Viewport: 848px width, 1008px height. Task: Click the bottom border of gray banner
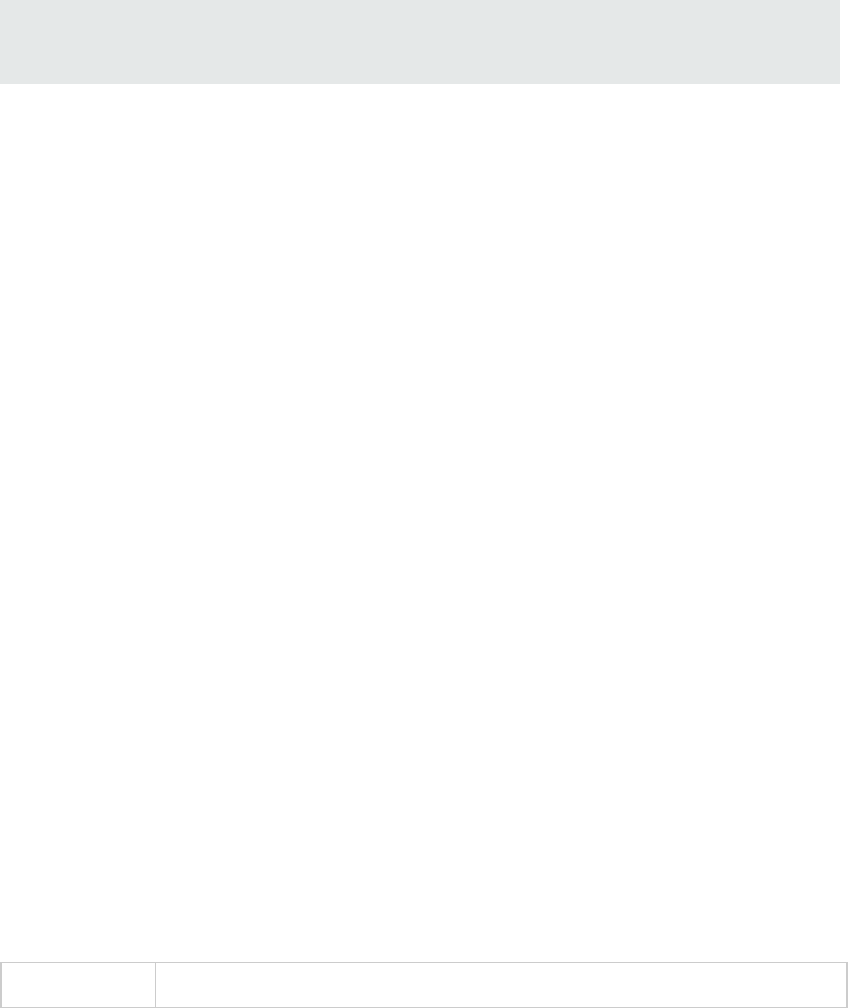420,83
